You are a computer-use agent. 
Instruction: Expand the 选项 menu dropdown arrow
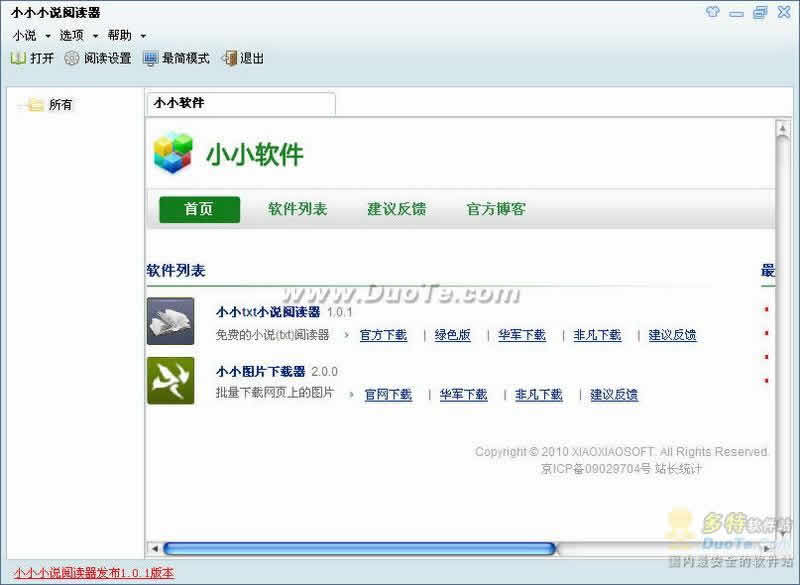point(95,36)
